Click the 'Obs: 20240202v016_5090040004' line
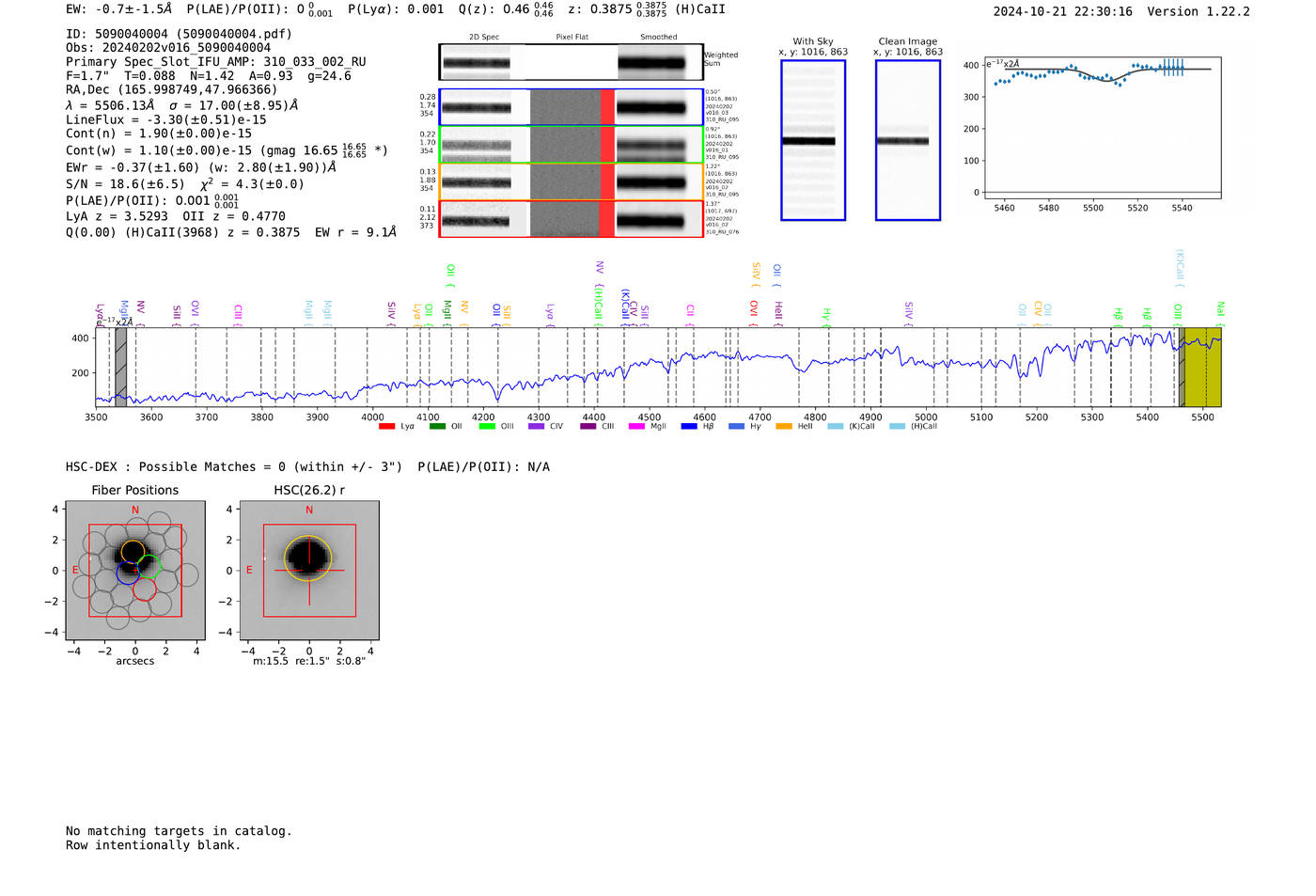1316x896 pixels. pos(168,48)
